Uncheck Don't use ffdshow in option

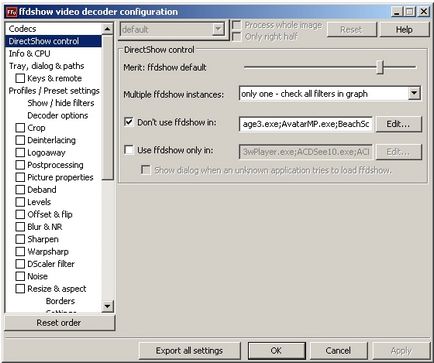coord(129,122)
